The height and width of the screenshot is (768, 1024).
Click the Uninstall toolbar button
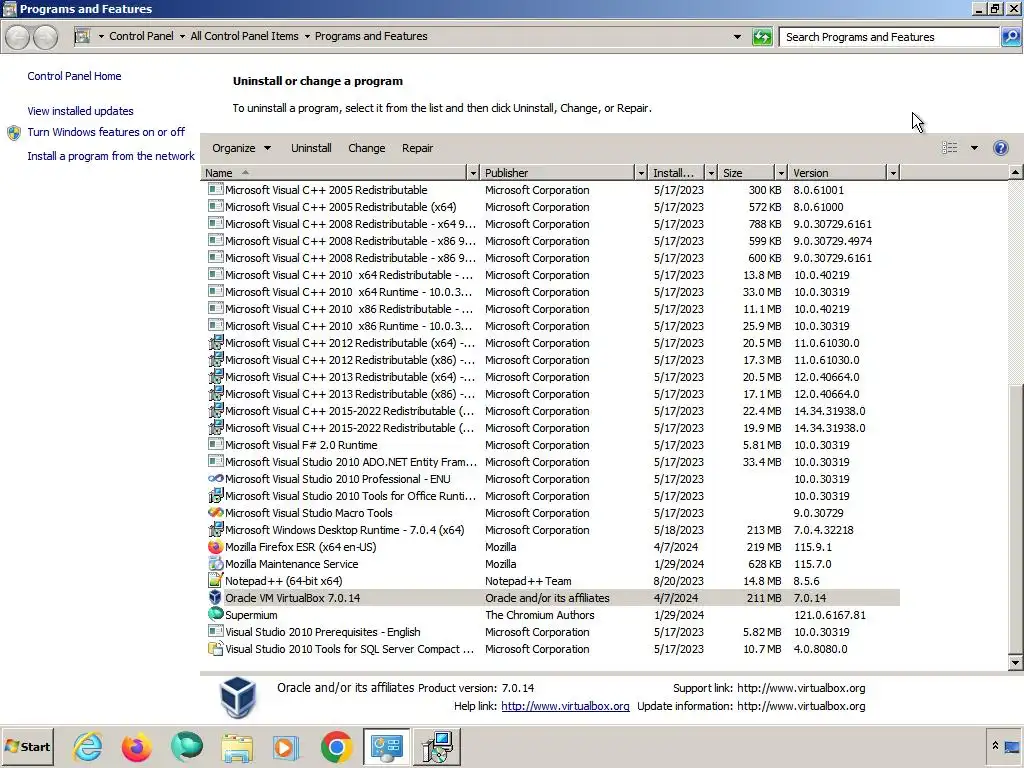pos(311,148)
